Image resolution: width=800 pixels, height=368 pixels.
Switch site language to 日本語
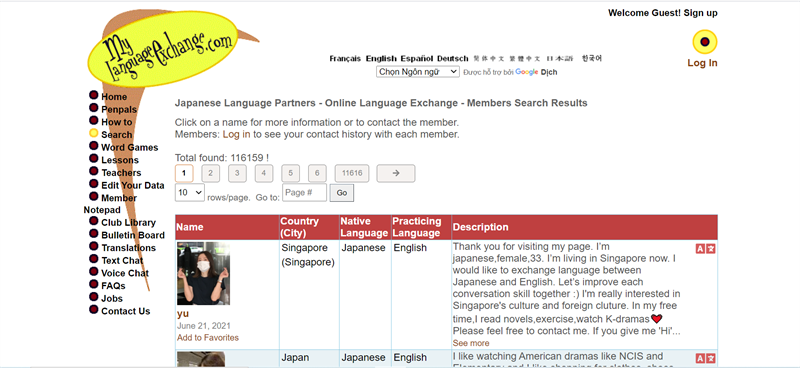pos(560,59)
